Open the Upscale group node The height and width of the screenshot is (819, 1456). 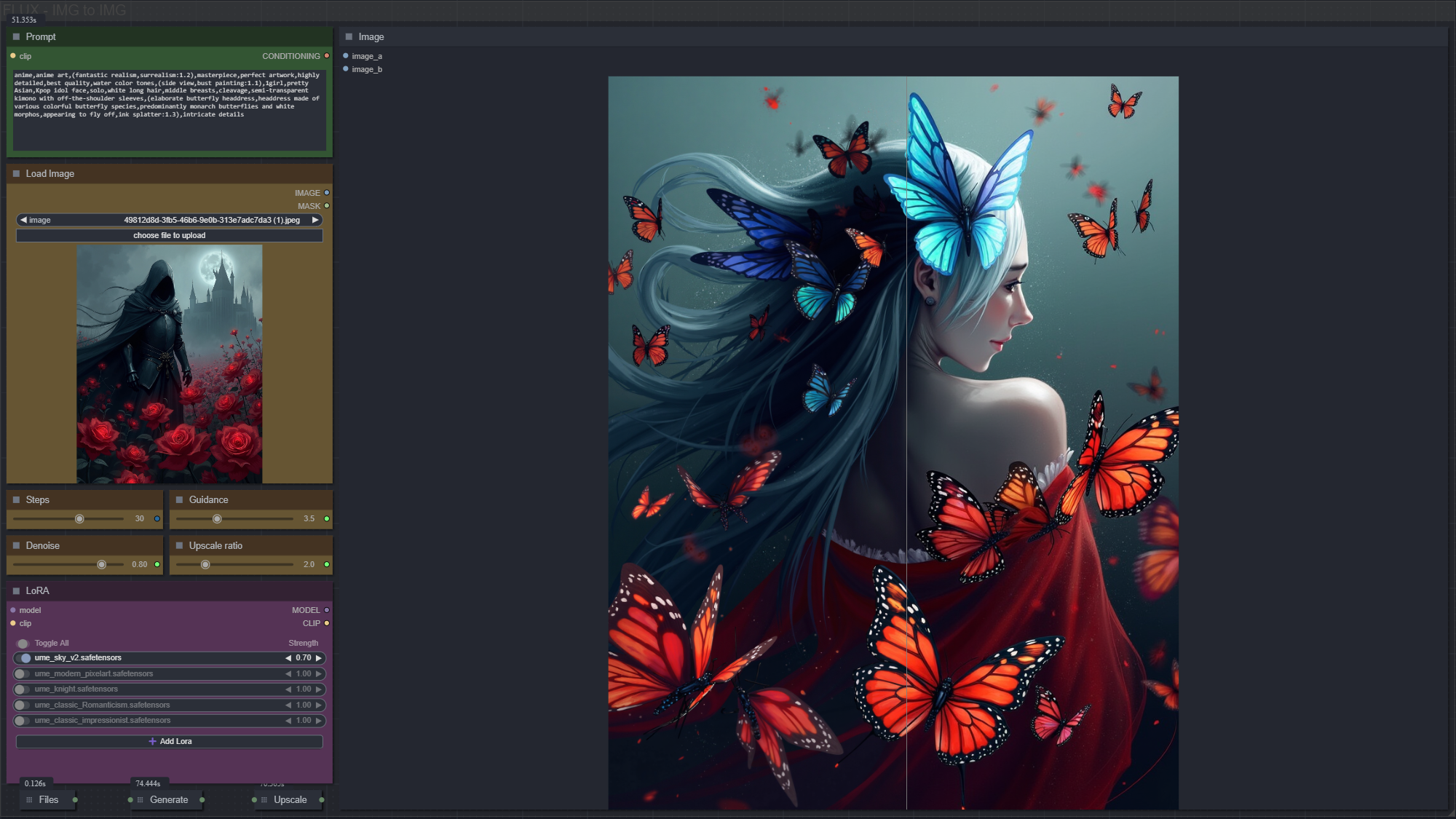290,799
